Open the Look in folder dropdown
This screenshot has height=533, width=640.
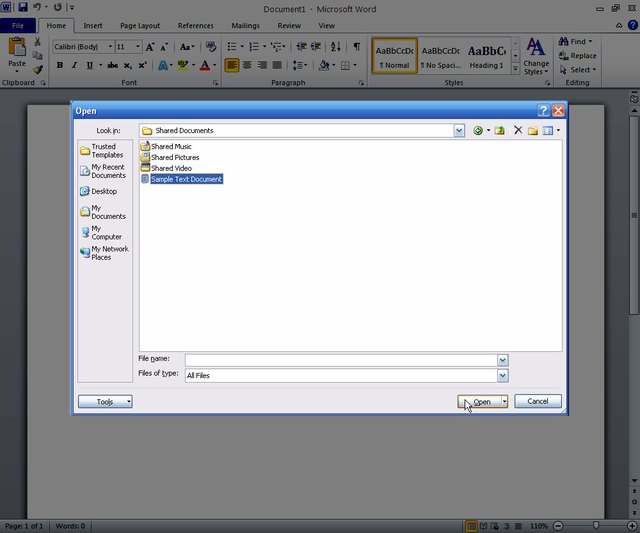click(459, 131)
